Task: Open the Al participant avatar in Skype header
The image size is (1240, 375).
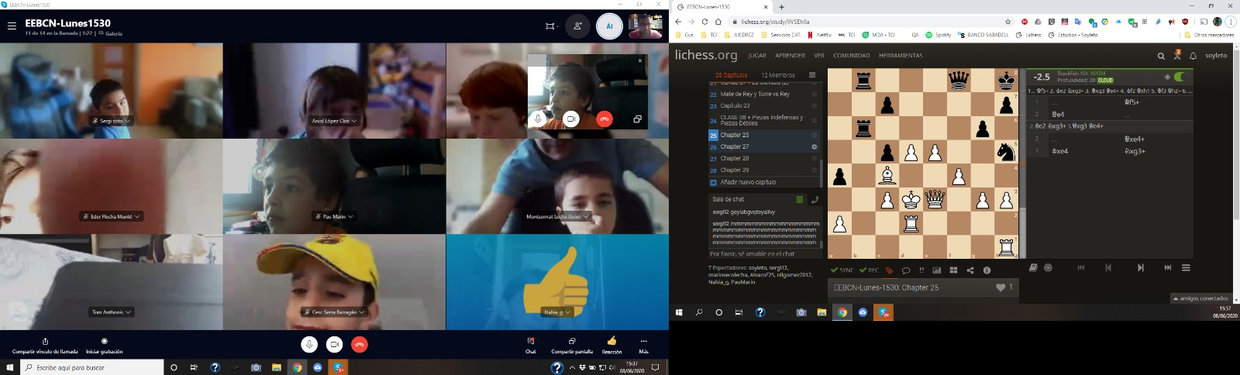Action: (x=610, y=27)
